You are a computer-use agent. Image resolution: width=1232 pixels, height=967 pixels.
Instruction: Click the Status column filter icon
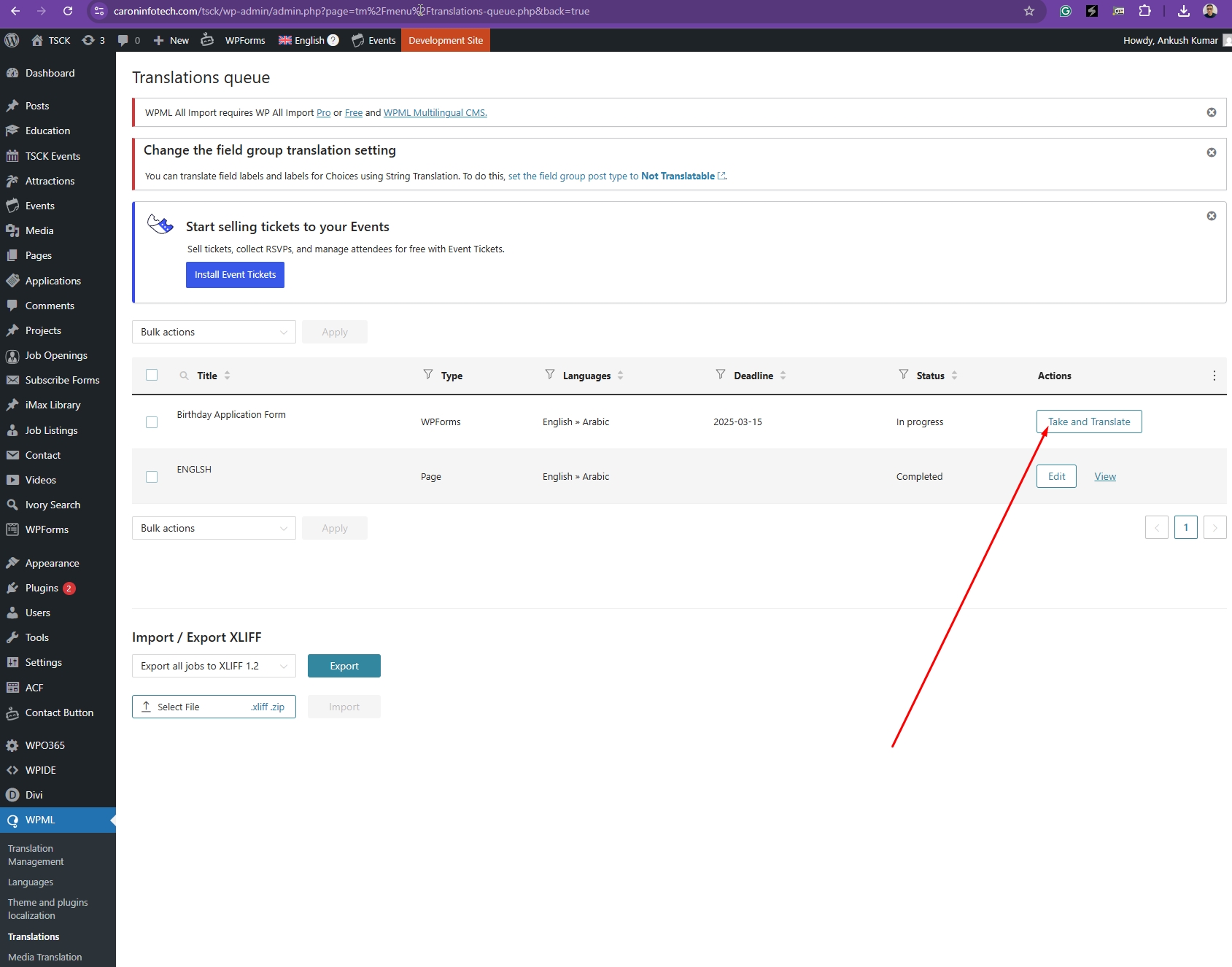click(904, 375)
